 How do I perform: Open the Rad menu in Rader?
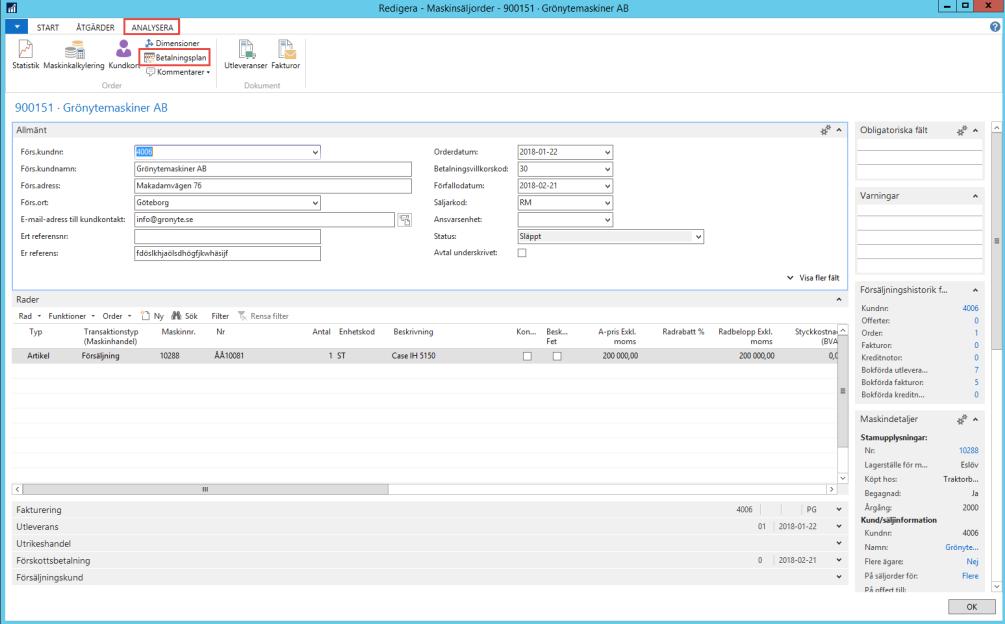29,316
